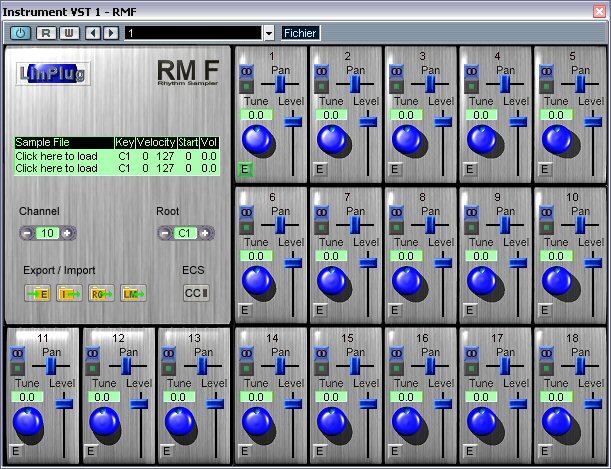
Task: Select the E edit button on pad 16
Action: pyautogui.click(x=395, y=451)
